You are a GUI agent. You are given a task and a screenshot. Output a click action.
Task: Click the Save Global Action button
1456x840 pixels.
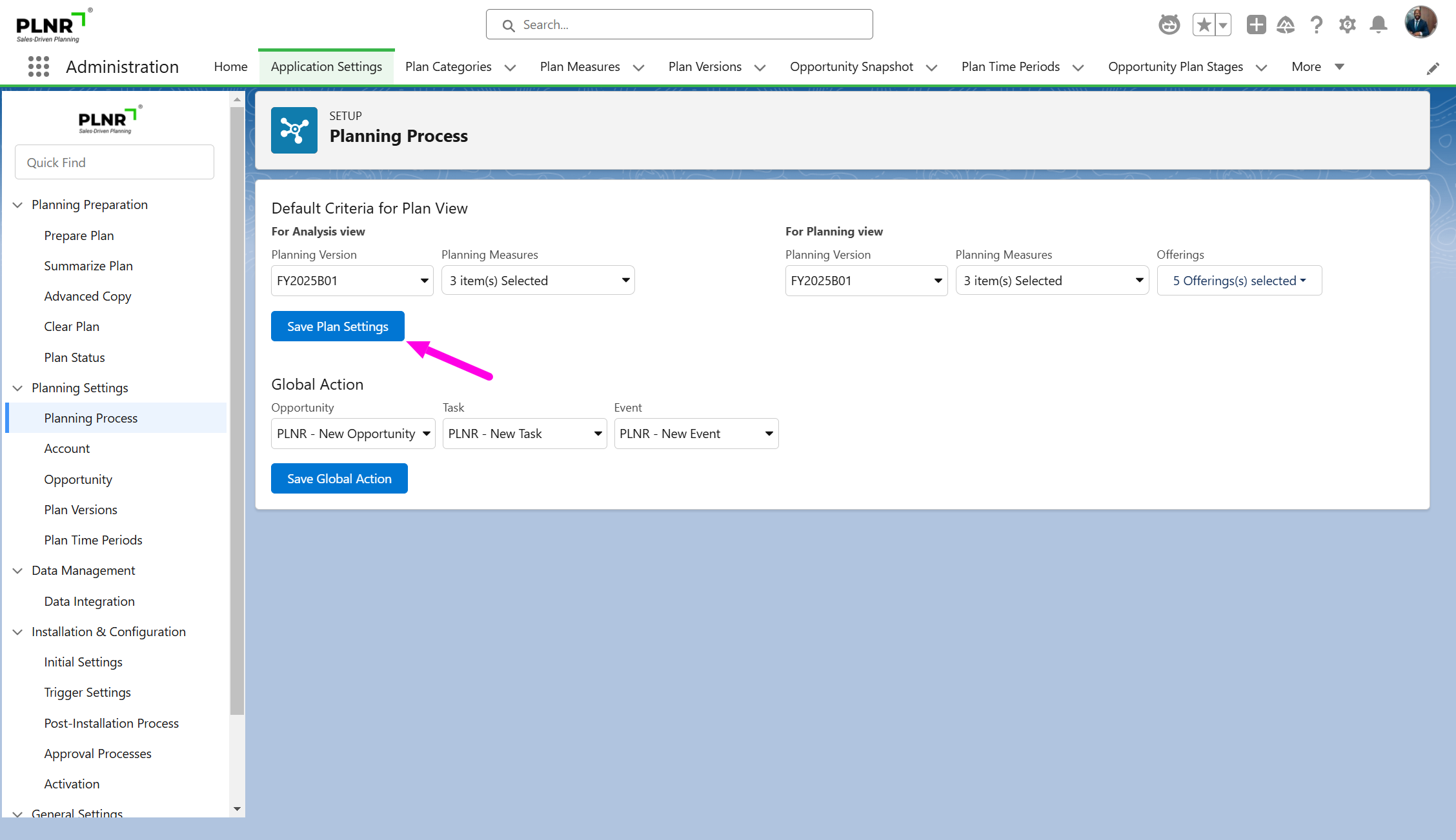pyautogui.click(x=339, y=479)
